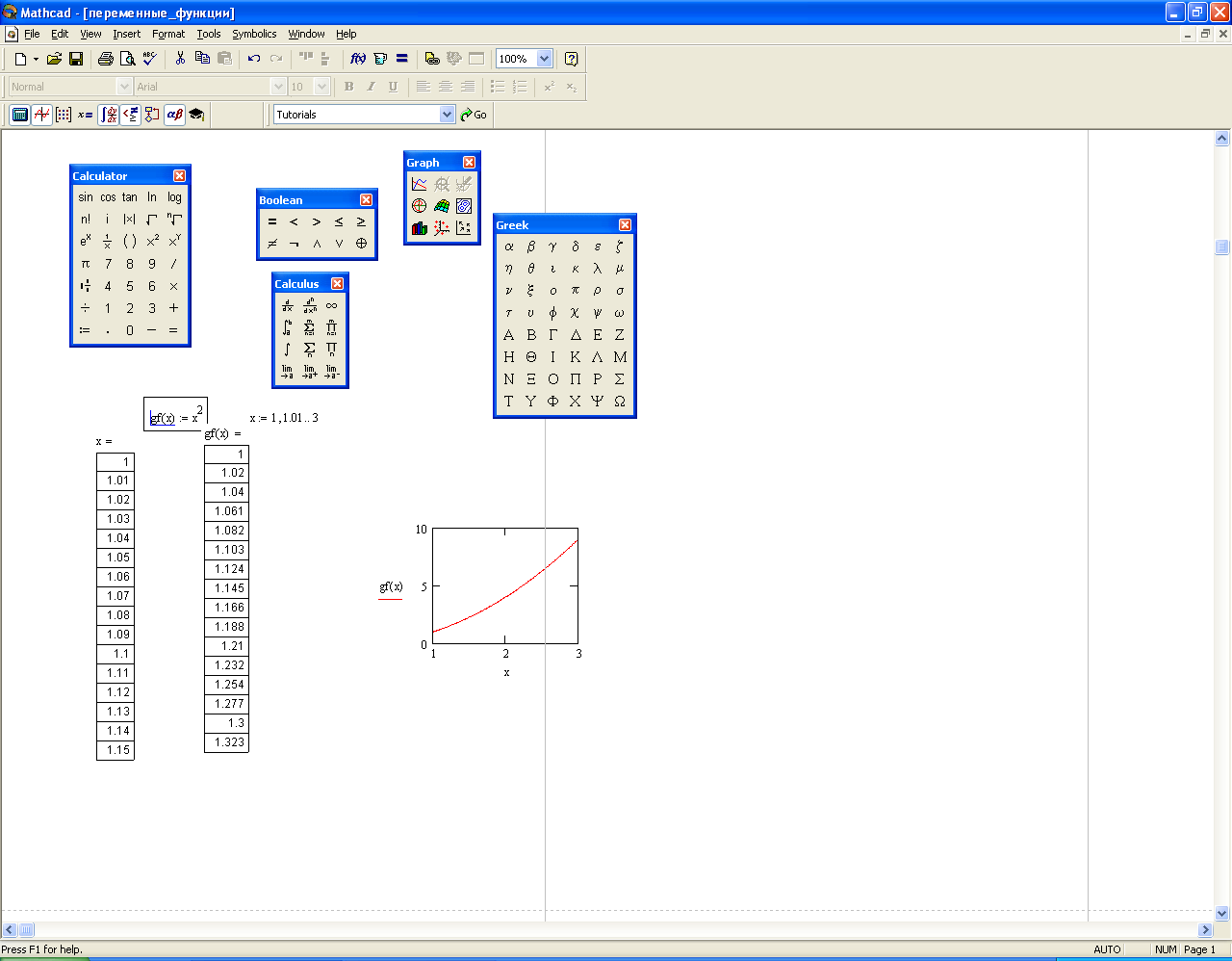1232x961 pixels.
Task: Insert an X-Y Plot from the Graph palette
Action: (419, 184)
